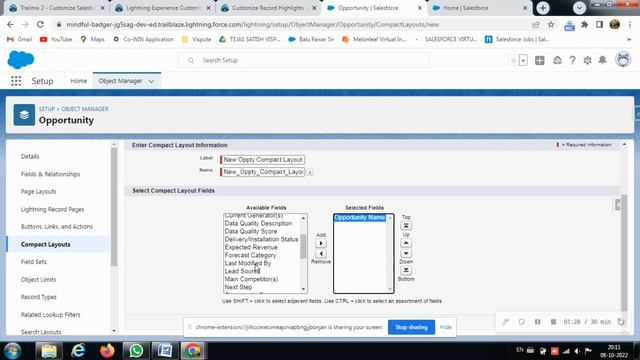
Task: Open Page Layouts in the sidebar
Action: tap(39, 191)
